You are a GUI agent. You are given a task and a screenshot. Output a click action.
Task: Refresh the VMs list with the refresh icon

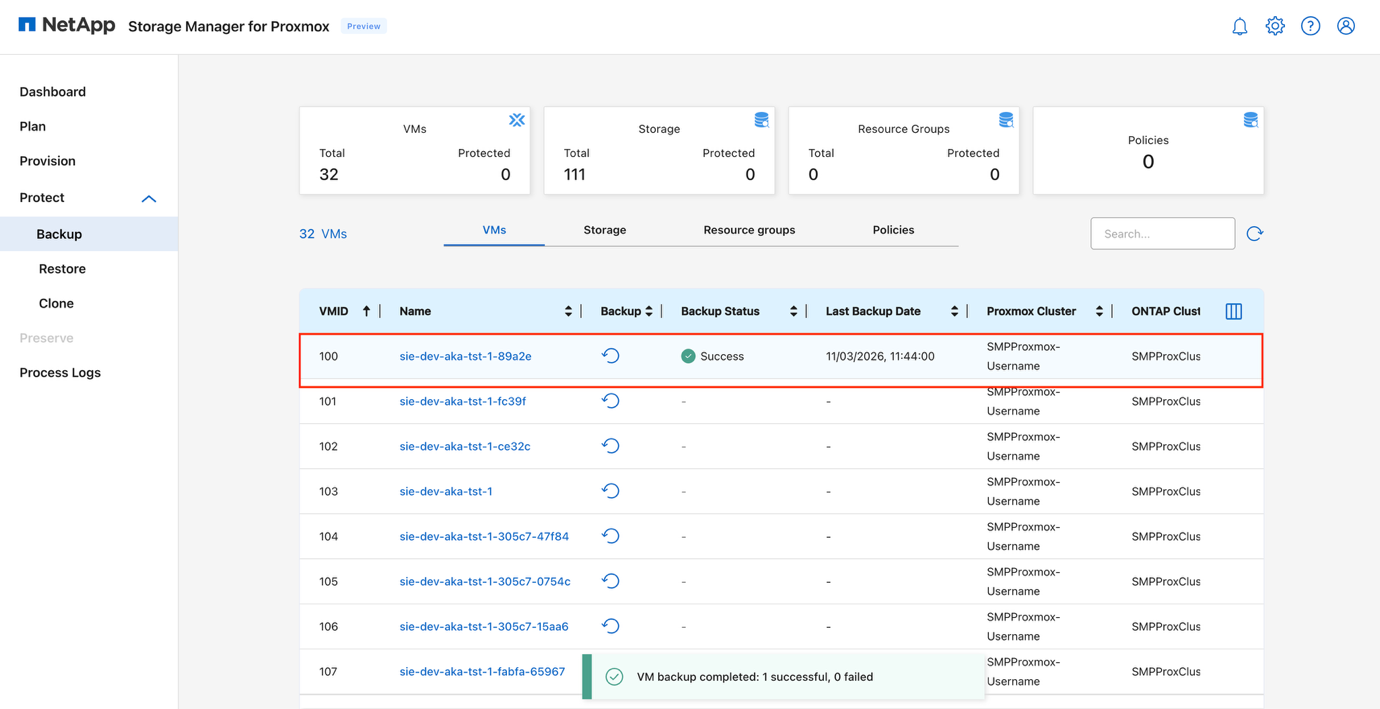click(x=1255, y=232)
